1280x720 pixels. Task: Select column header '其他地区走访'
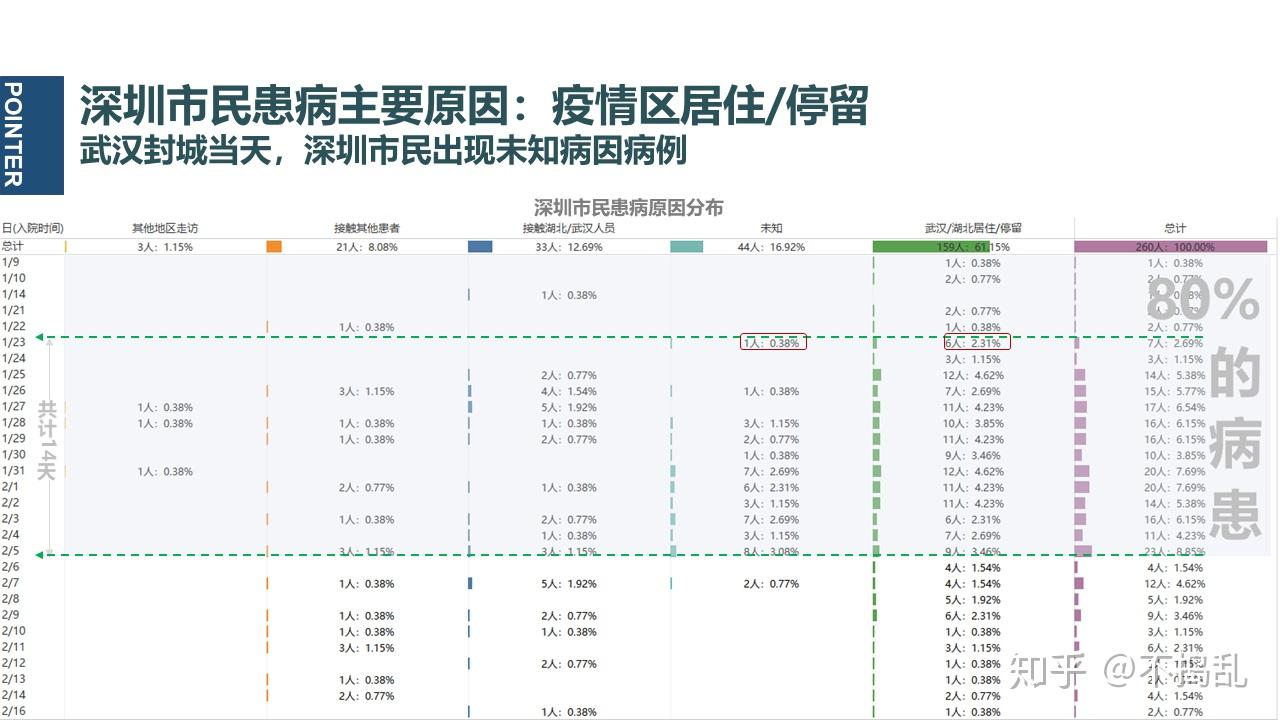[165, 229]
